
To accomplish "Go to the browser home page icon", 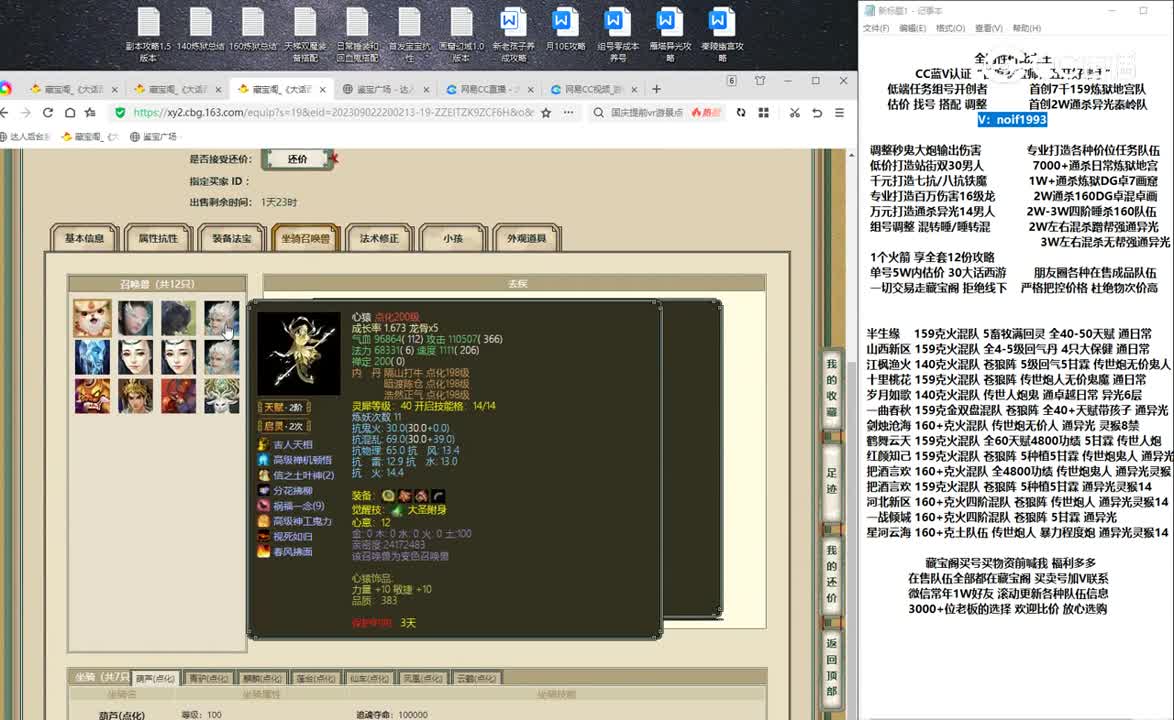I will pyautogui.click(x=69, y=112).
